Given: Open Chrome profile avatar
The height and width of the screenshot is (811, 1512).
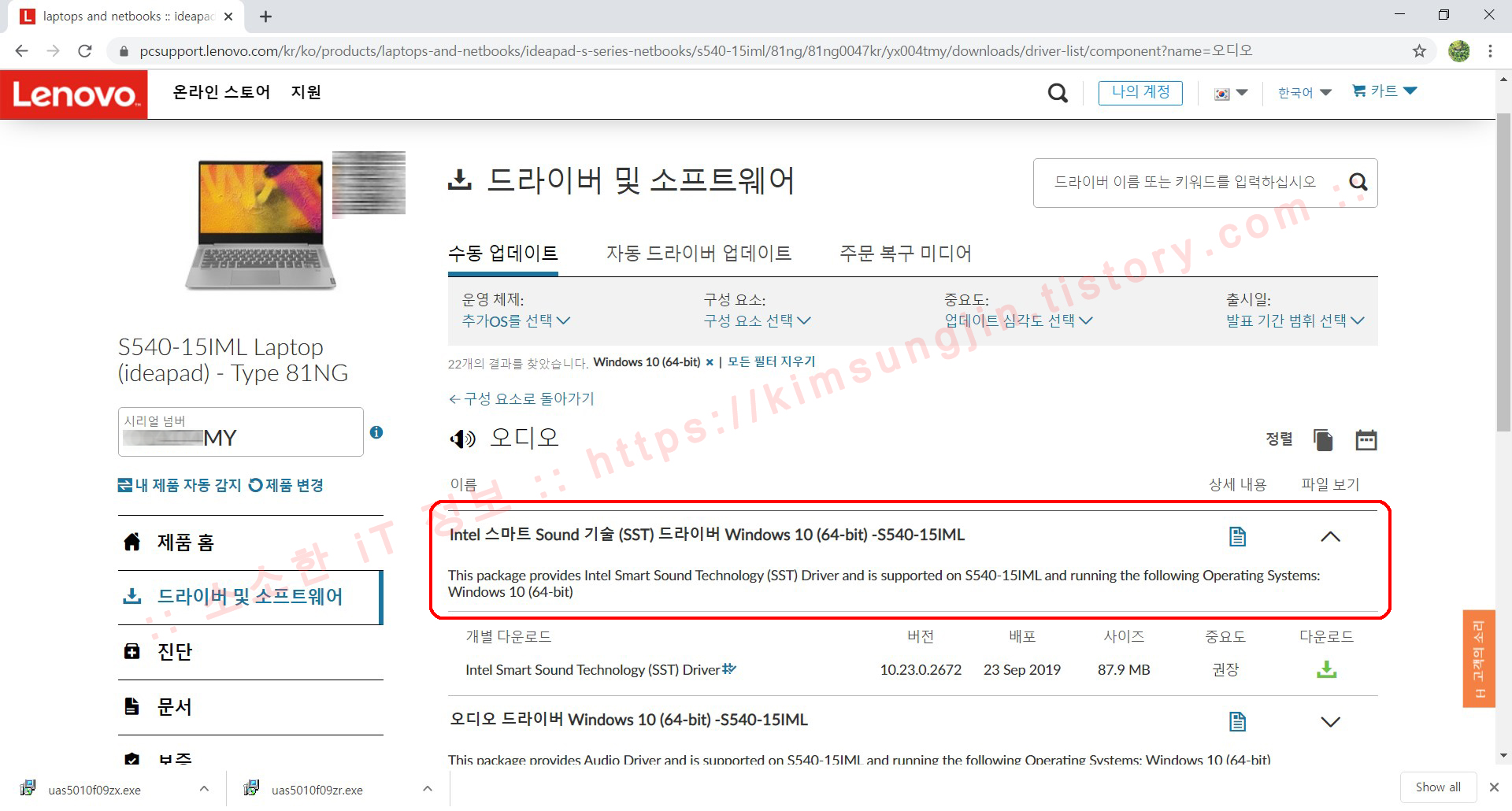Looking at the screenshot, I should pos(1458,51).
